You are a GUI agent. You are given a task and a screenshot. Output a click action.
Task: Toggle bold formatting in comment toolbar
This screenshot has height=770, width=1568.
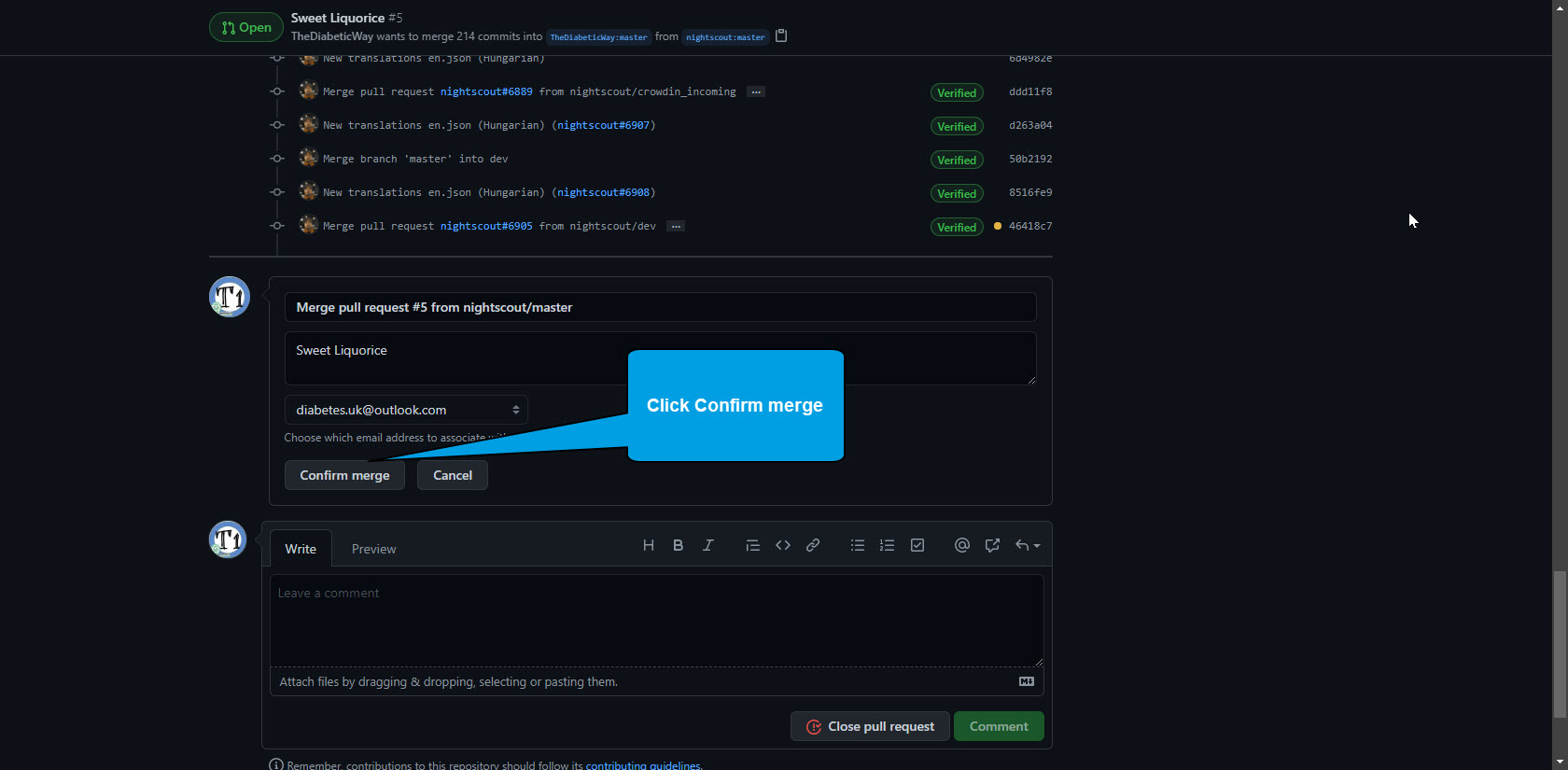point(679,545)
